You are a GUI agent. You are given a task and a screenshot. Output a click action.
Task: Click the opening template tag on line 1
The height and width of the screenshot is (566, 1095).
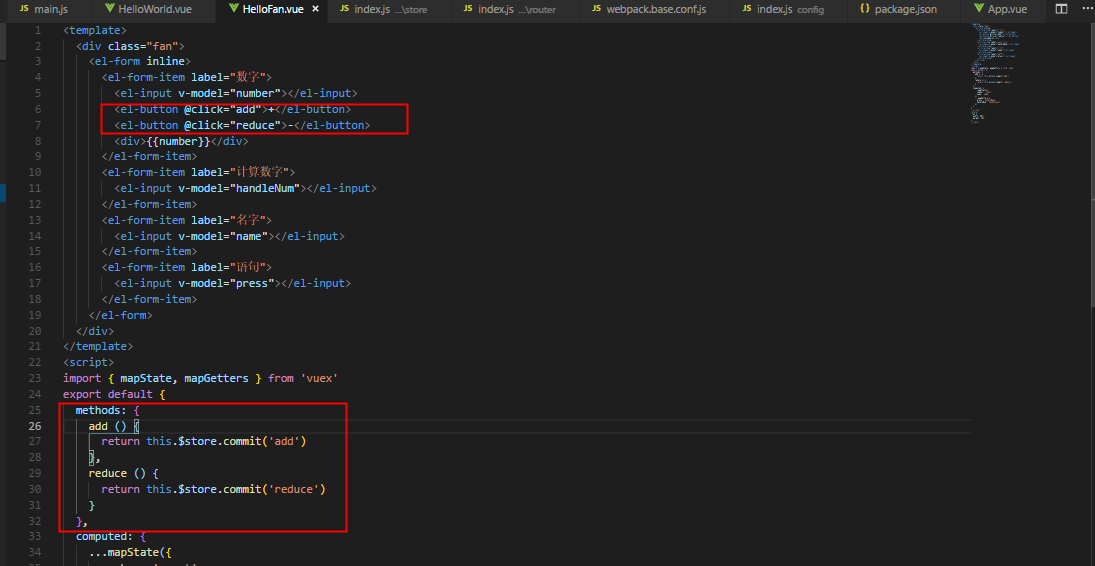(x=95, y=30)
